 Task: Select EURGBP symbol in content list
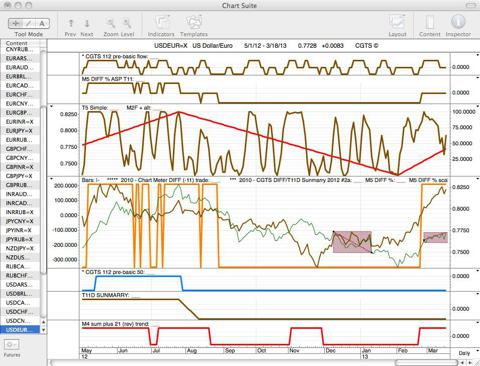point(20,113)
